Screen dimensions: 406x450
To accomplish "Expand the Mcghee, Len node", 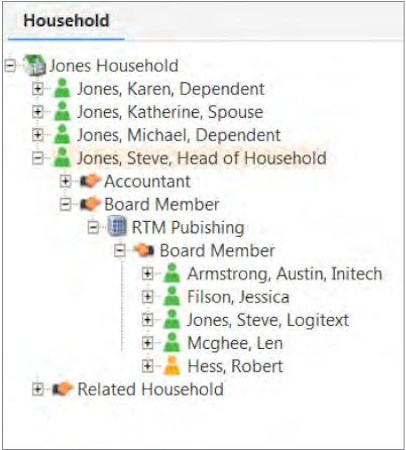I will click(x=147, y=343).
